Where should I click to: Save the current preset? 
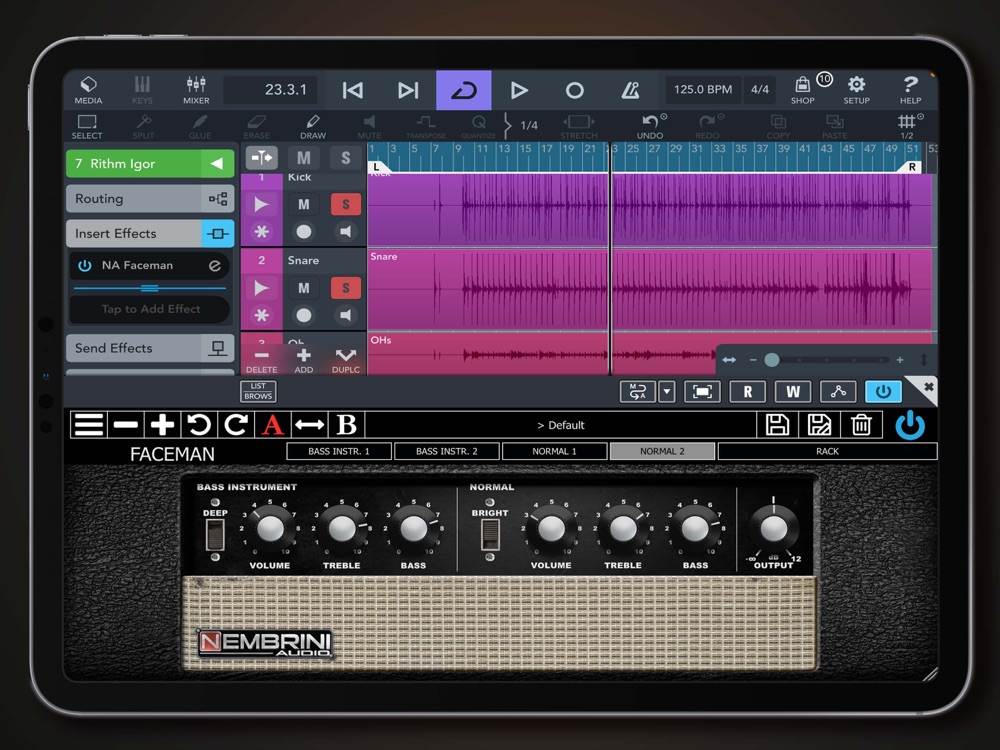pyautogui.click(x=777, y=425)
